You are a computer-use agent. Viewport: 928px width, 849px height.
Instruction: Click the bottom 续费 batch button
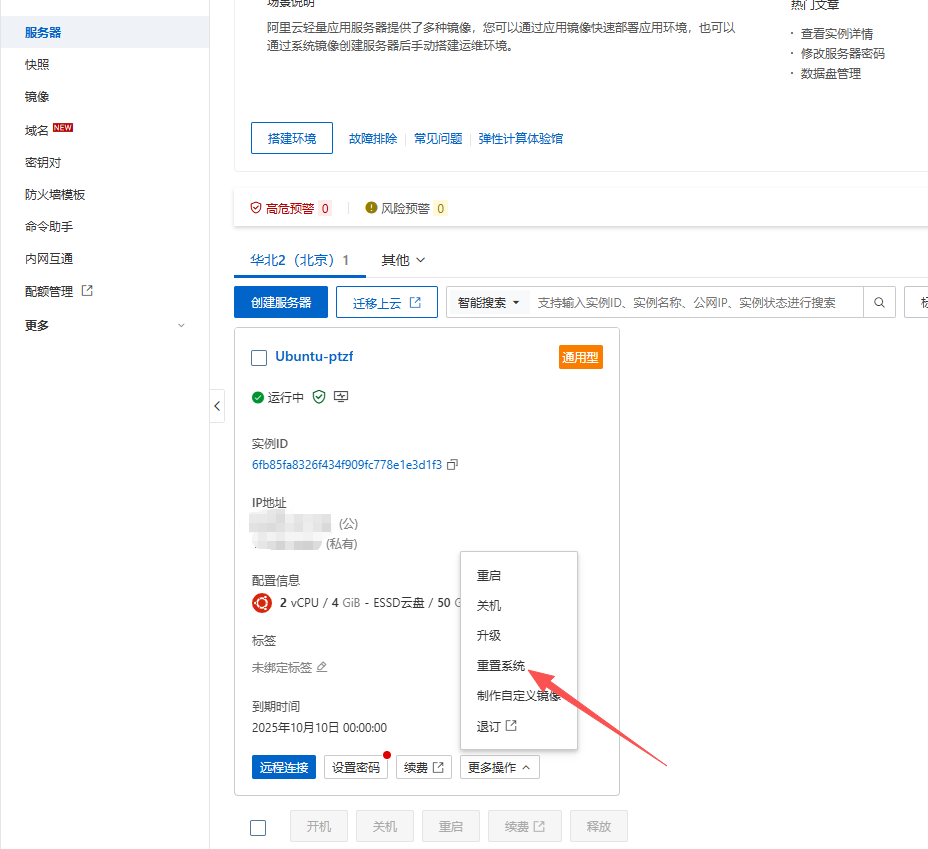(525, 827)
